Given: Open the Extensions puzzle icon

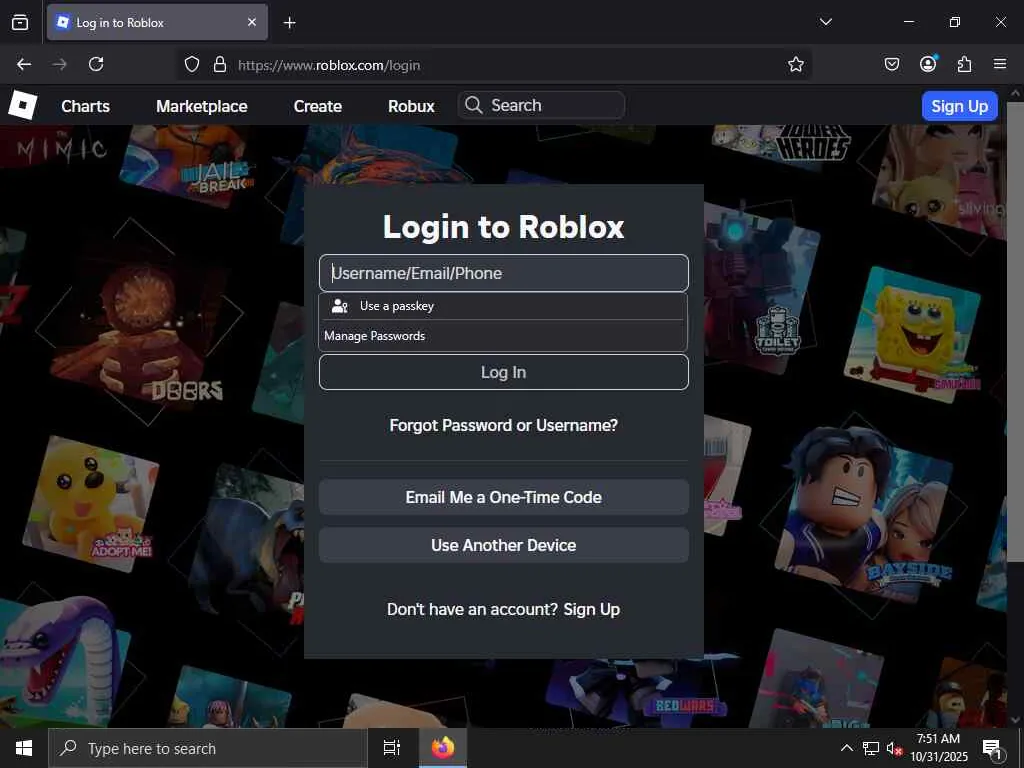Looking at the screenshot, I should click(x=964, y=64).
